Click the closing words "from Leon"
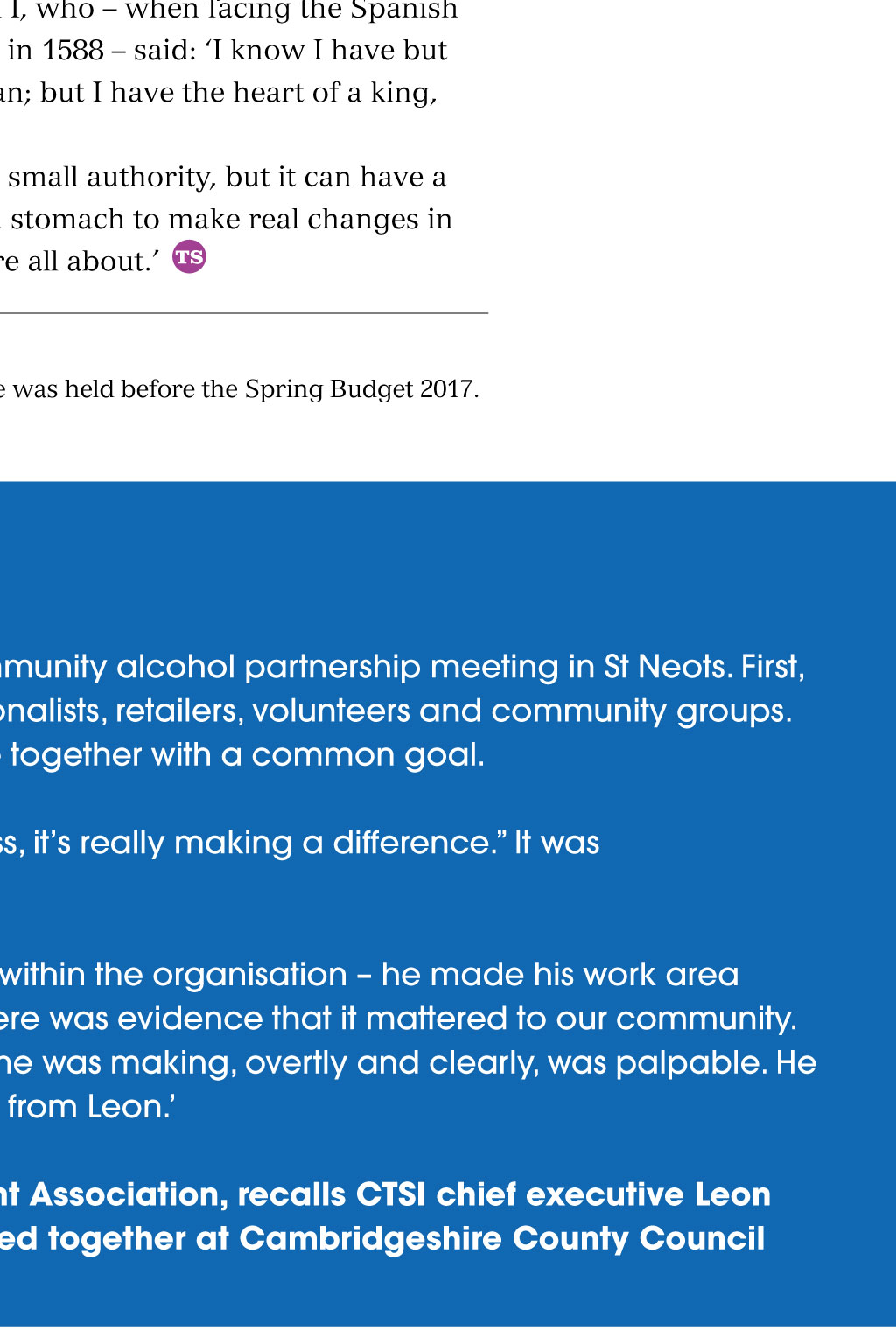The width and height of the screenshot is (896, 1344). tap(89, 1107)
